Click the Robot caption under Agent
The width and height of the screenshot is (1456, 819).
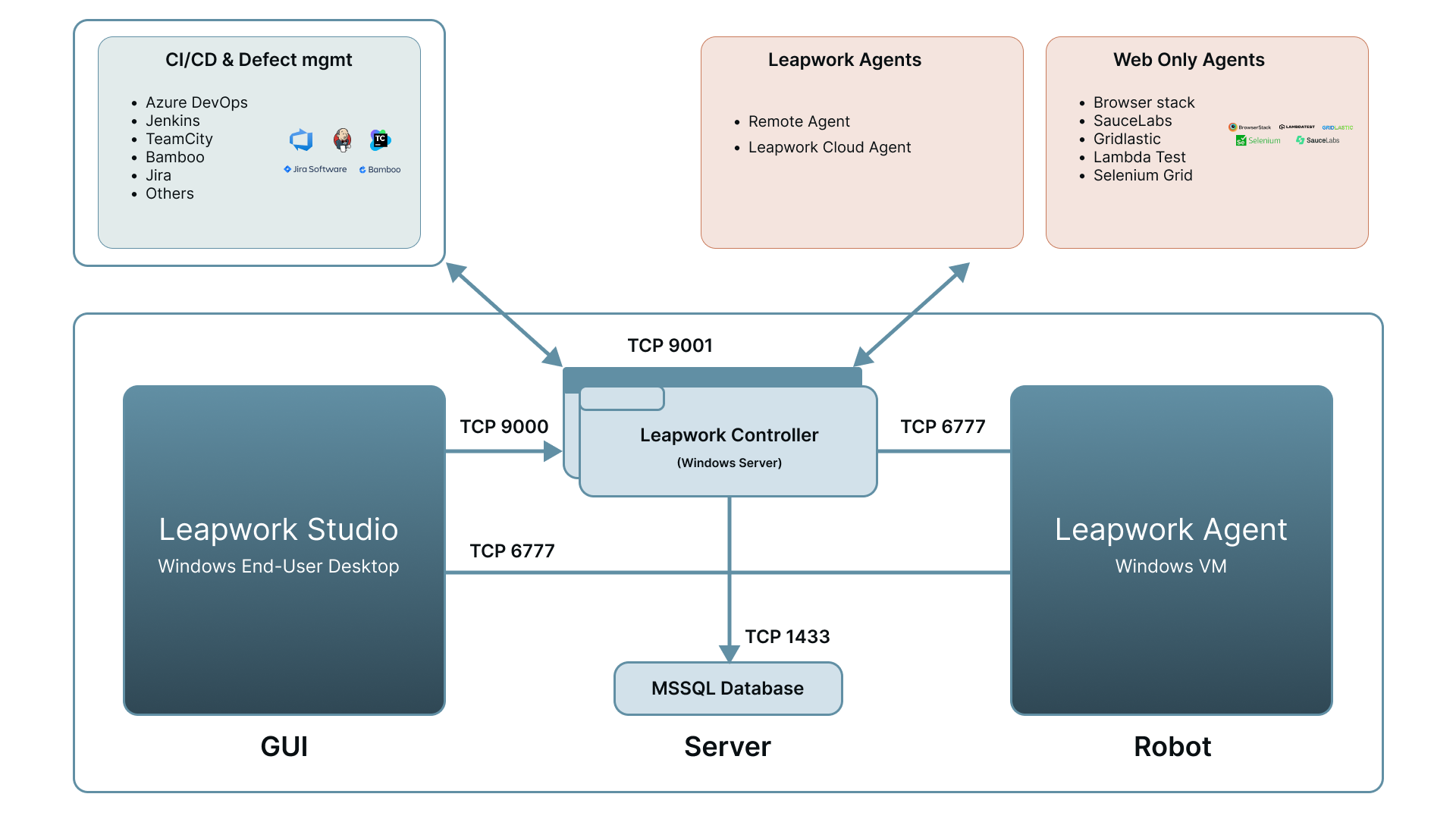click(x=1172, y=747)
